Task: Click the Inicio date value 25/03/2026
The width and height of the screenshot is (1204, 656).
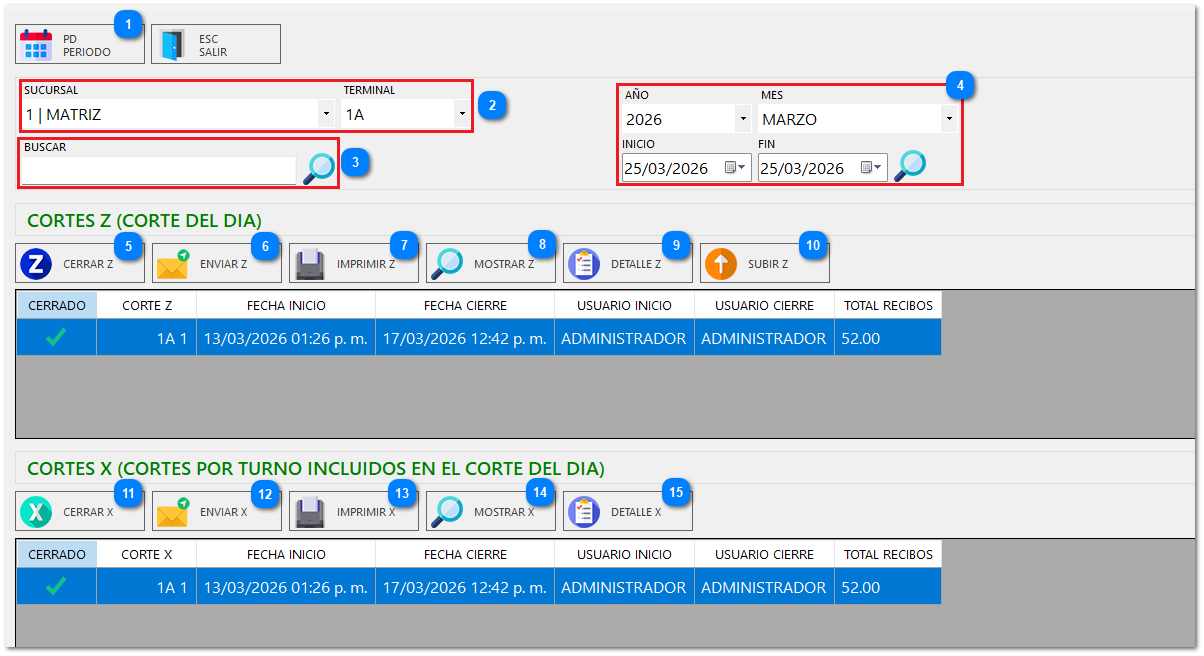Action: point(666,168)
